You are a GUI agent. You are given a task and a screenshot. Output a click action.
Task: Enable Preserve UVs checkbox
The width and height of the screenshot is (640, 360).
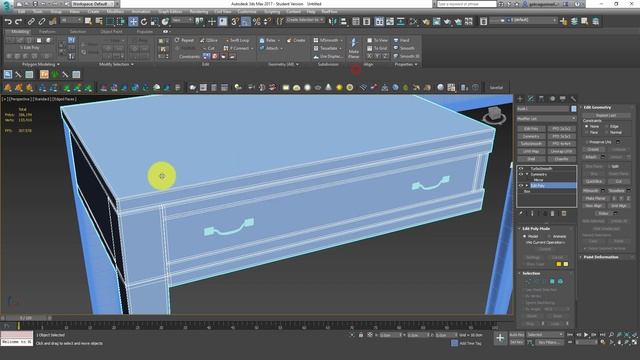coord(587,142)
